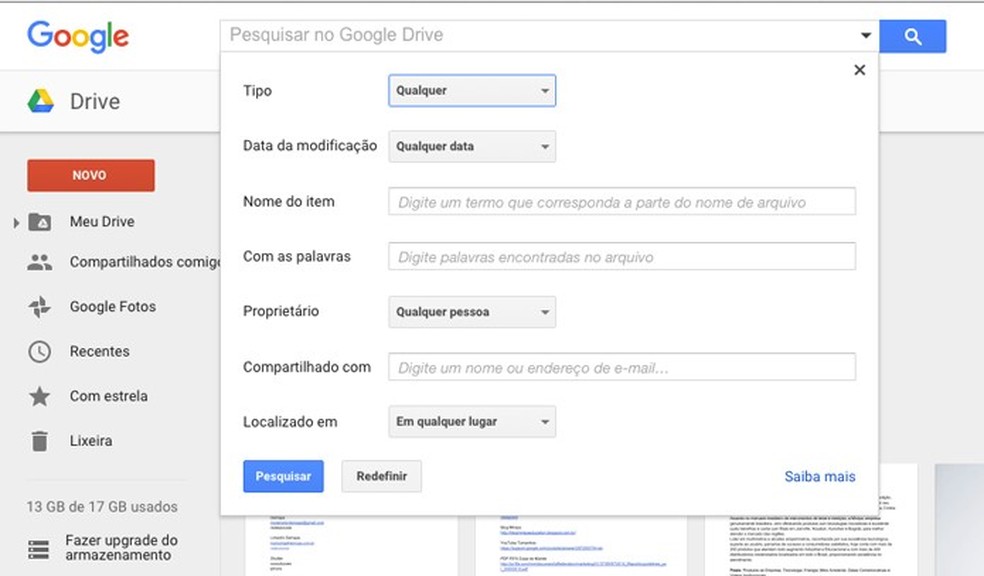Click the Google Fotos pinwheel icon

[40, 307]
